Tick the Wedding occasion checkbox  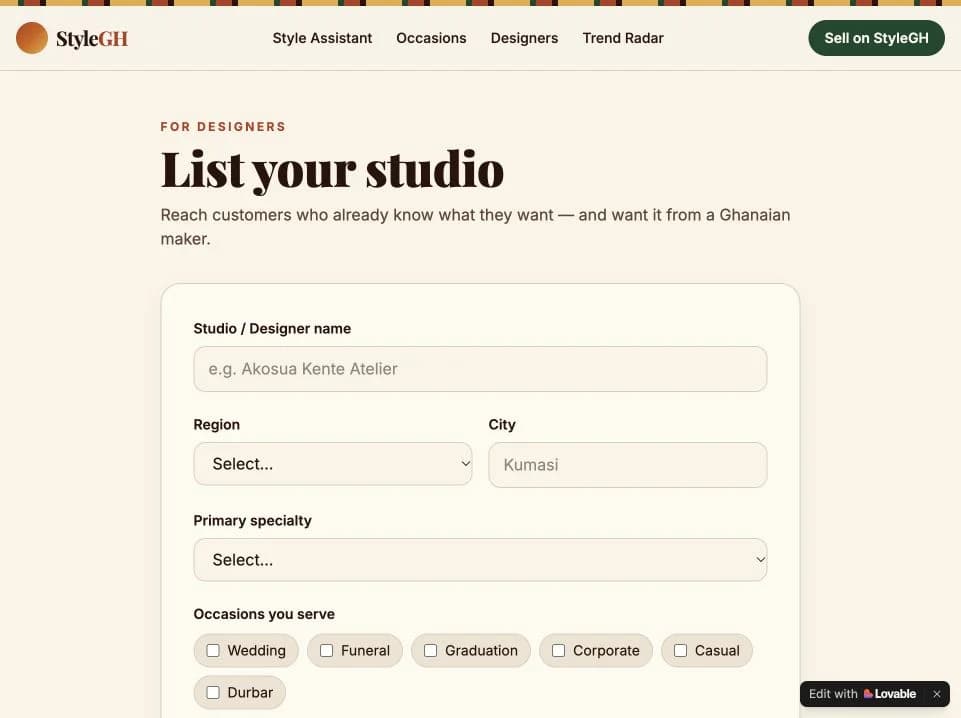213,650
